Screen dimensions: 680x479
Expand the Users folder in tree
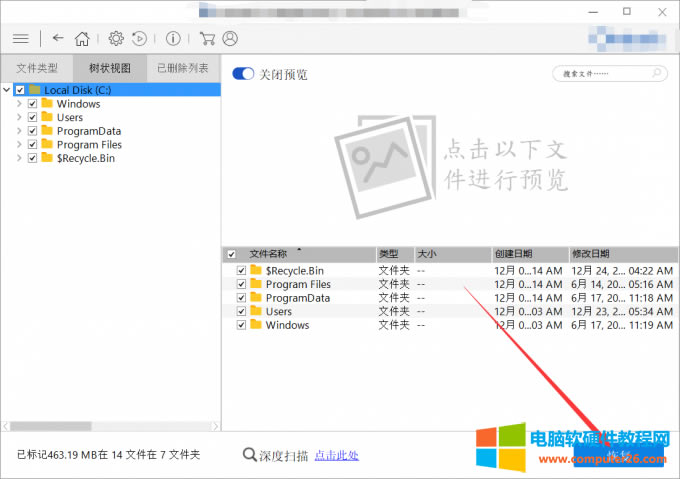(x=19, y=118)
